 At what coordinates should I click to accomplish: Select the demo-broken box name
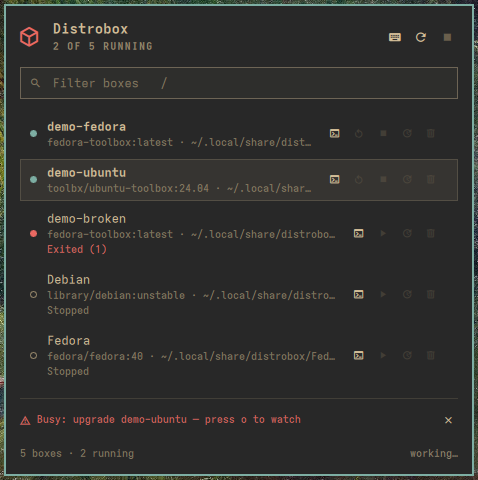pos(87,219)
